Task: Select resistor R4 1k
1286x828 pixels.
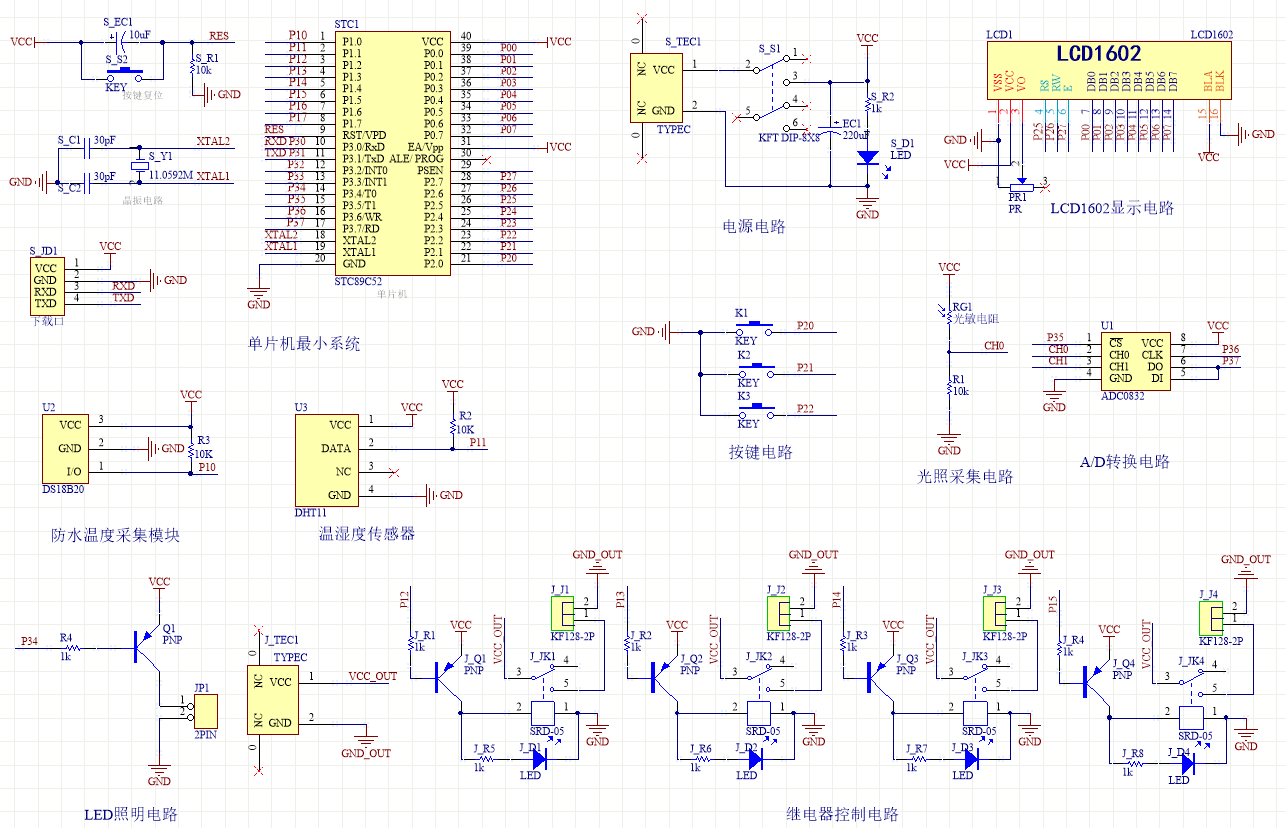Action: [x=75, y=647]
